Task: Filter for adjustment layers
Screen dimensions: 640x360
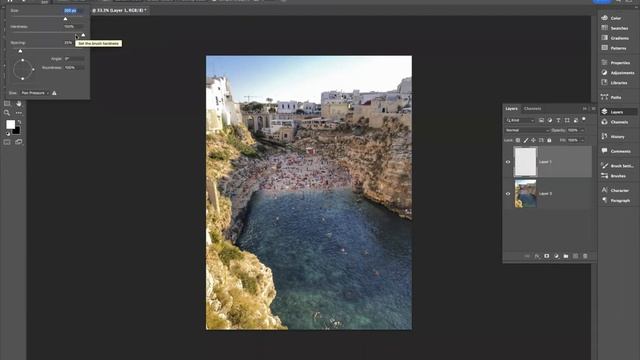Action: click(x=550, y=120)
